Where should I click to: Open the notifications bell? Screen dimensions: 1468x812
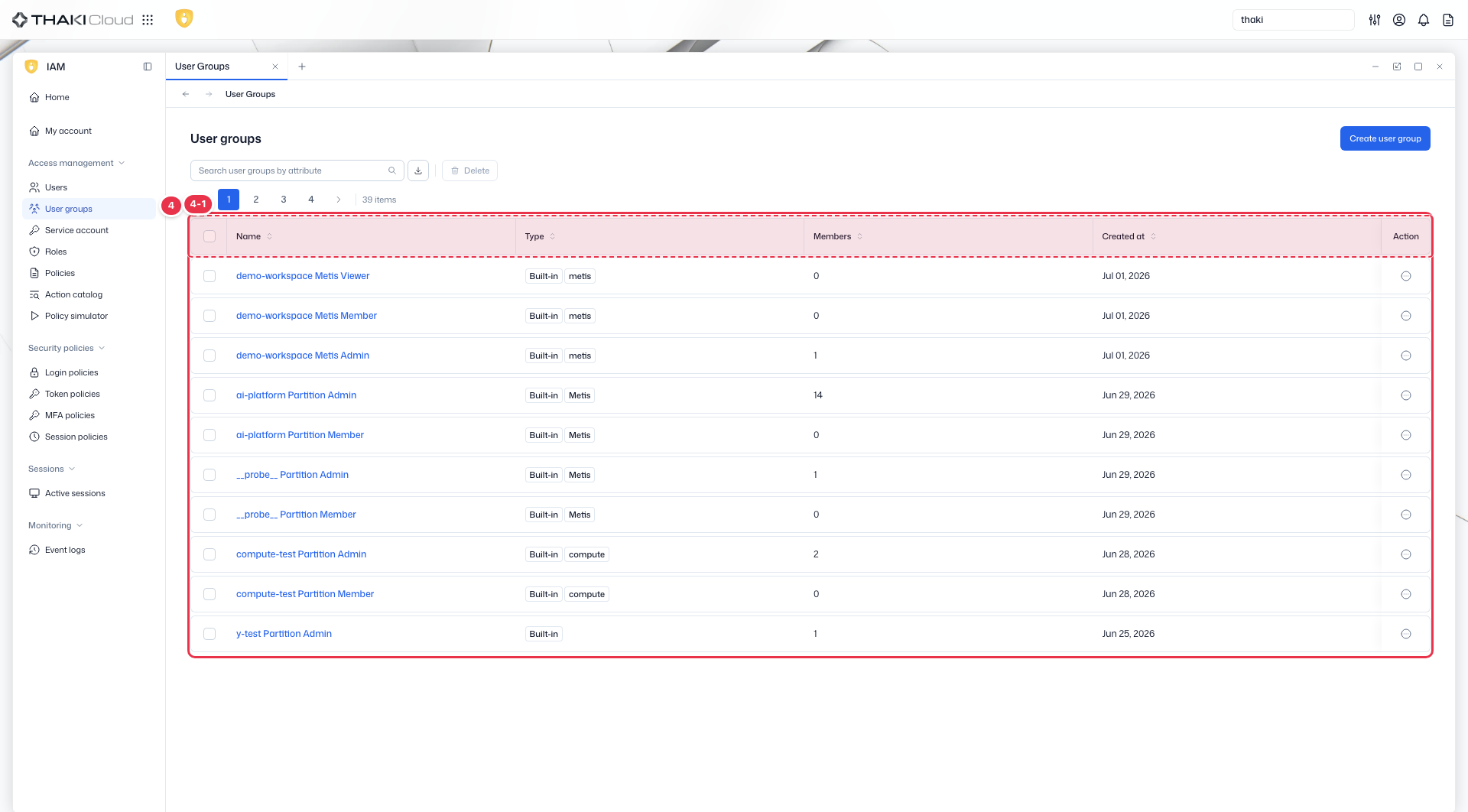click(x=1424, y=20)
